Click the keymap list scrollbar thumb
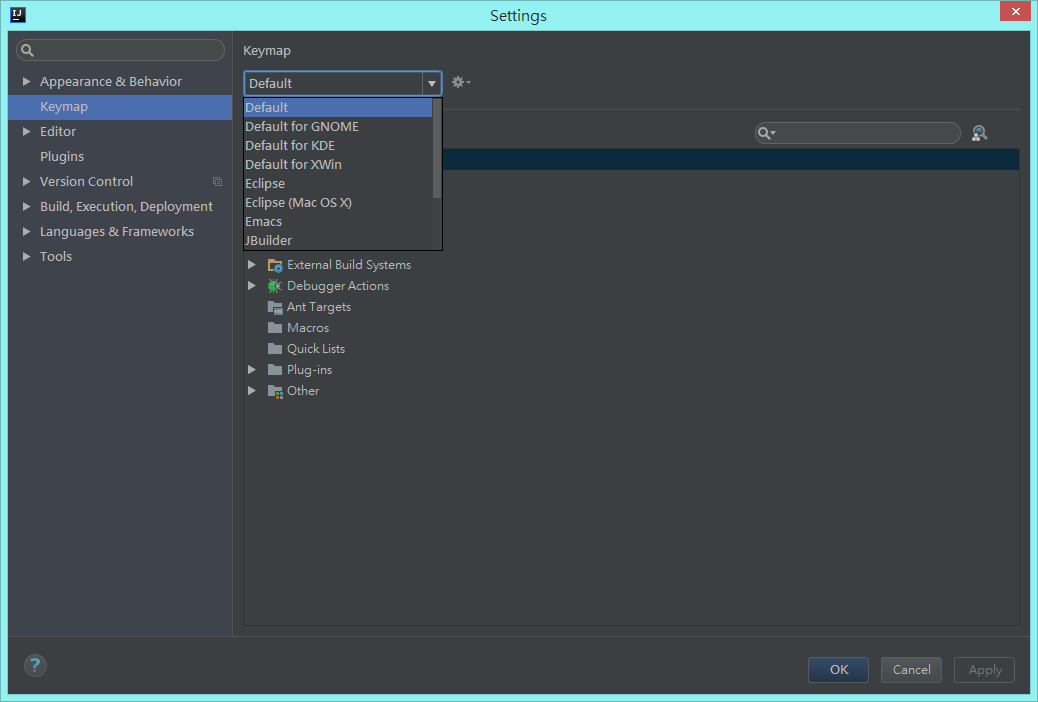Image resolution: width=1038 pixels, height=702 pixels. tap(437, 148)
